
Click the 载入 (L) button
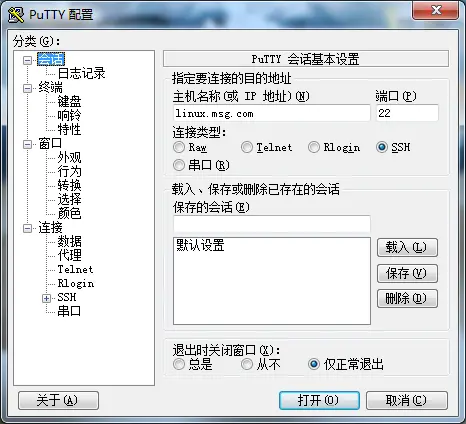pos(407,247)
